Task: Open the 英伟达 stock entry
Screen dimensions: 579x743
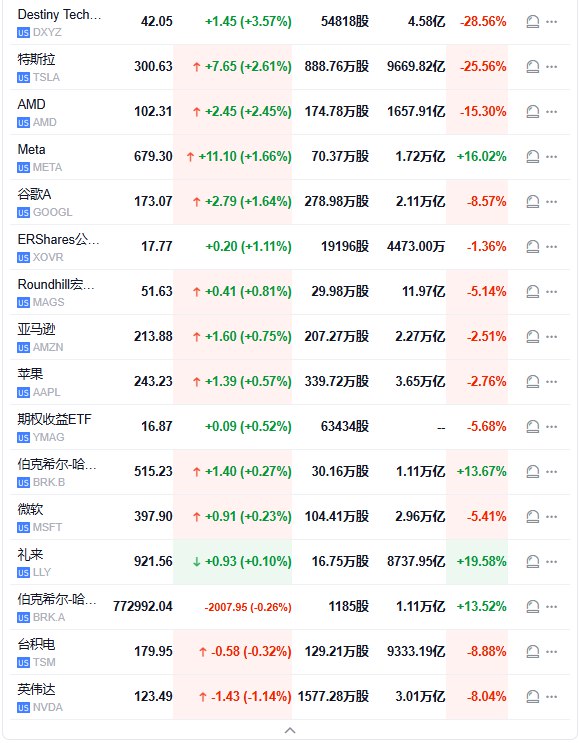Action: pos(36,689)
